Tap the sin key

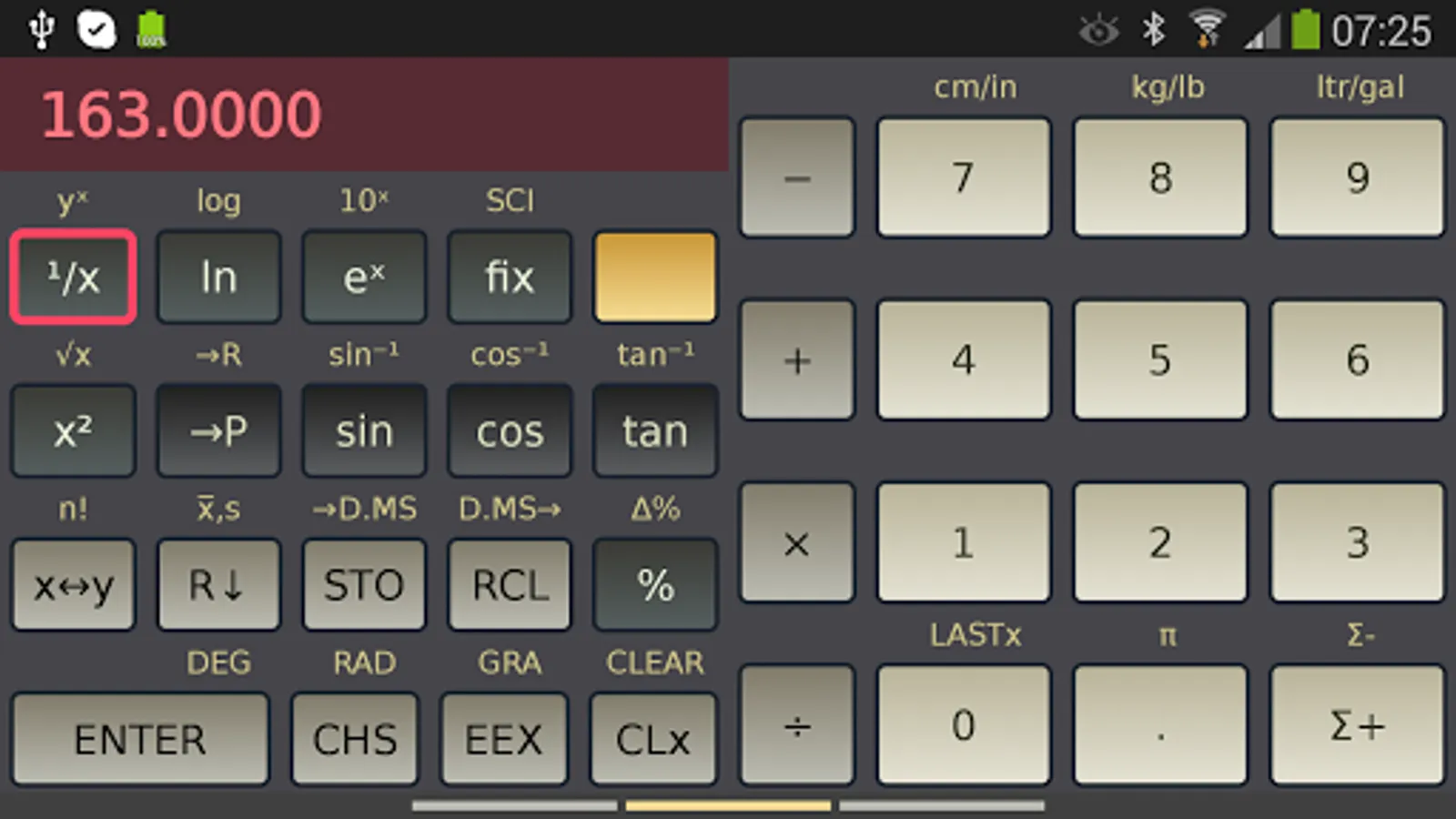(364, 430)
